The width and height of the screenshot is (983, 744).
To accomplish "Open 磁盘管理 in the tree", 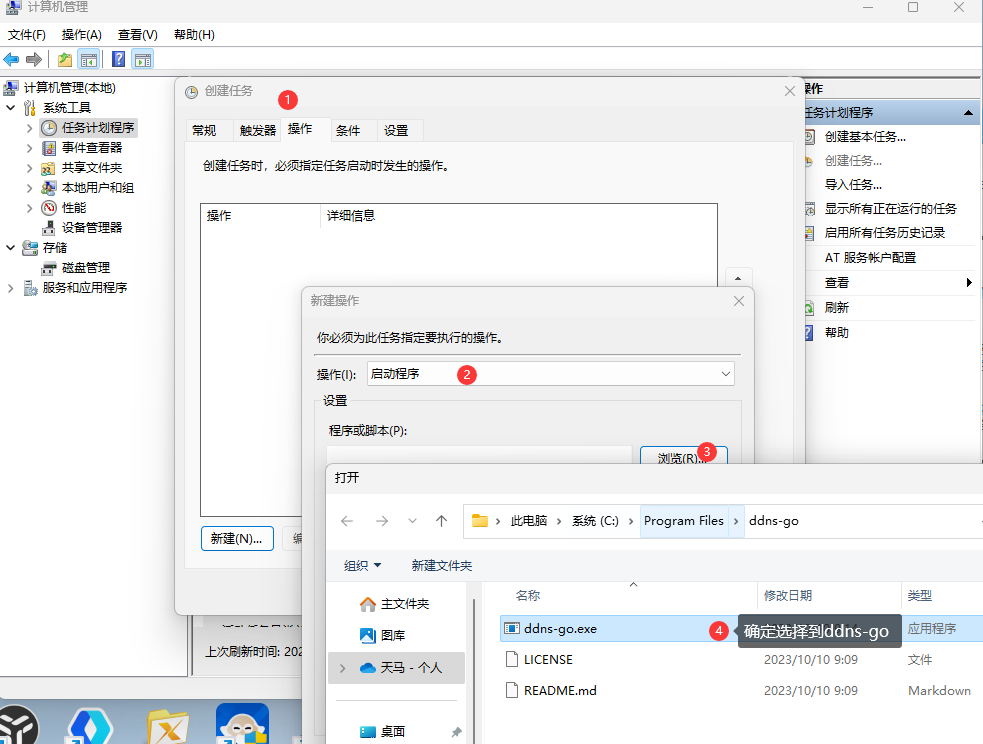I will 86,268.
